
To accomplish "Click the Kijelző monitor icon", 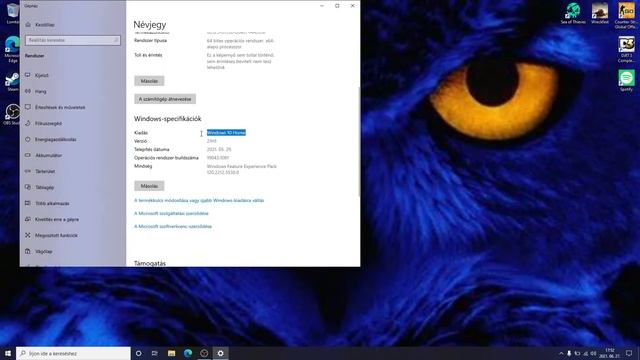I will pyautogui.click(x=28, y=75).
